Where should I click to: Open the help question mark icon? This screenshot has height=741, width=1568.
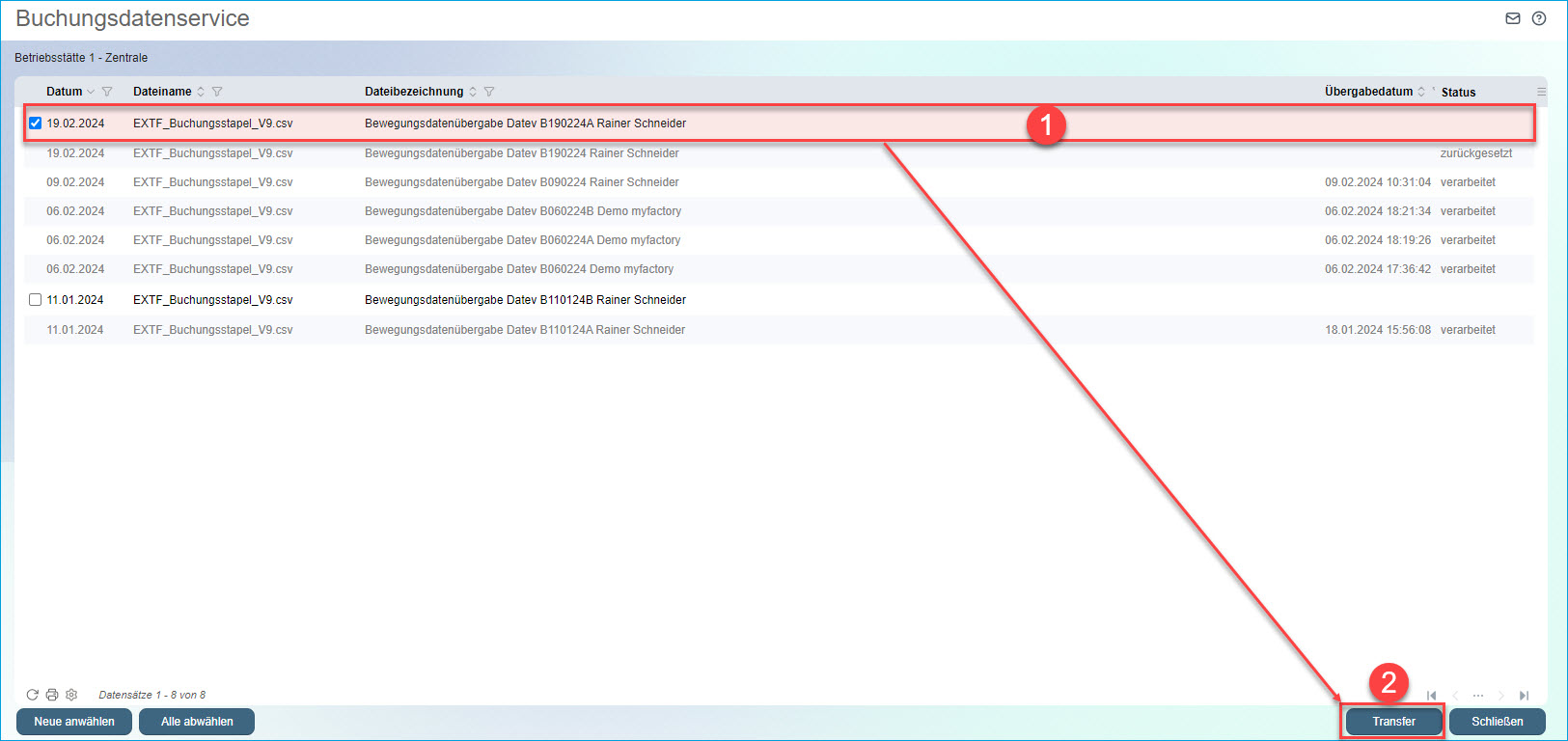click(1539, 18)
